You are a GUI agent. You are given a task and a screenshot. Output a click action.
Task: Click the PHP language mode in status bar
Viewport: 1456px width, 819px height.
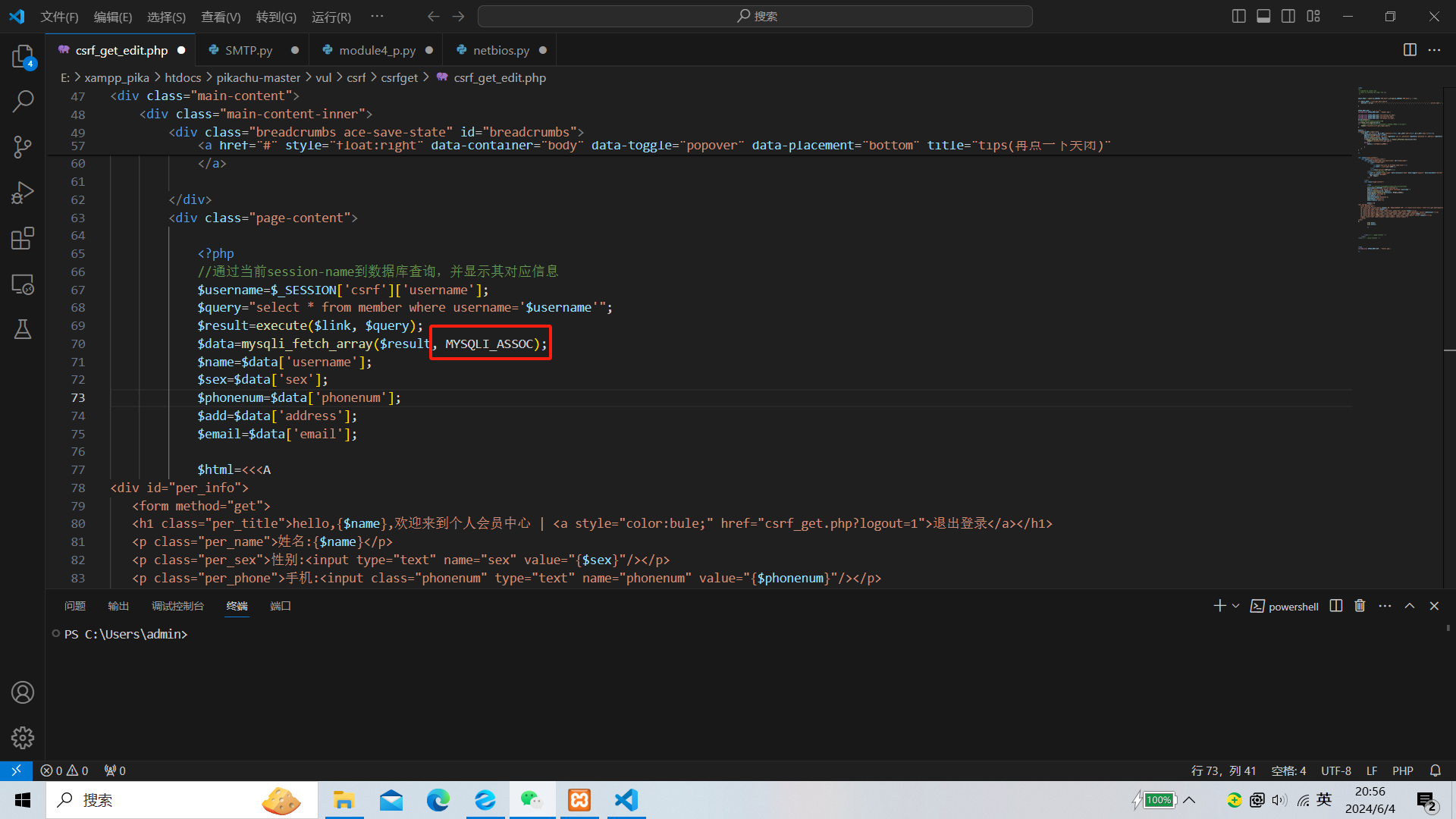(1402, 770)
